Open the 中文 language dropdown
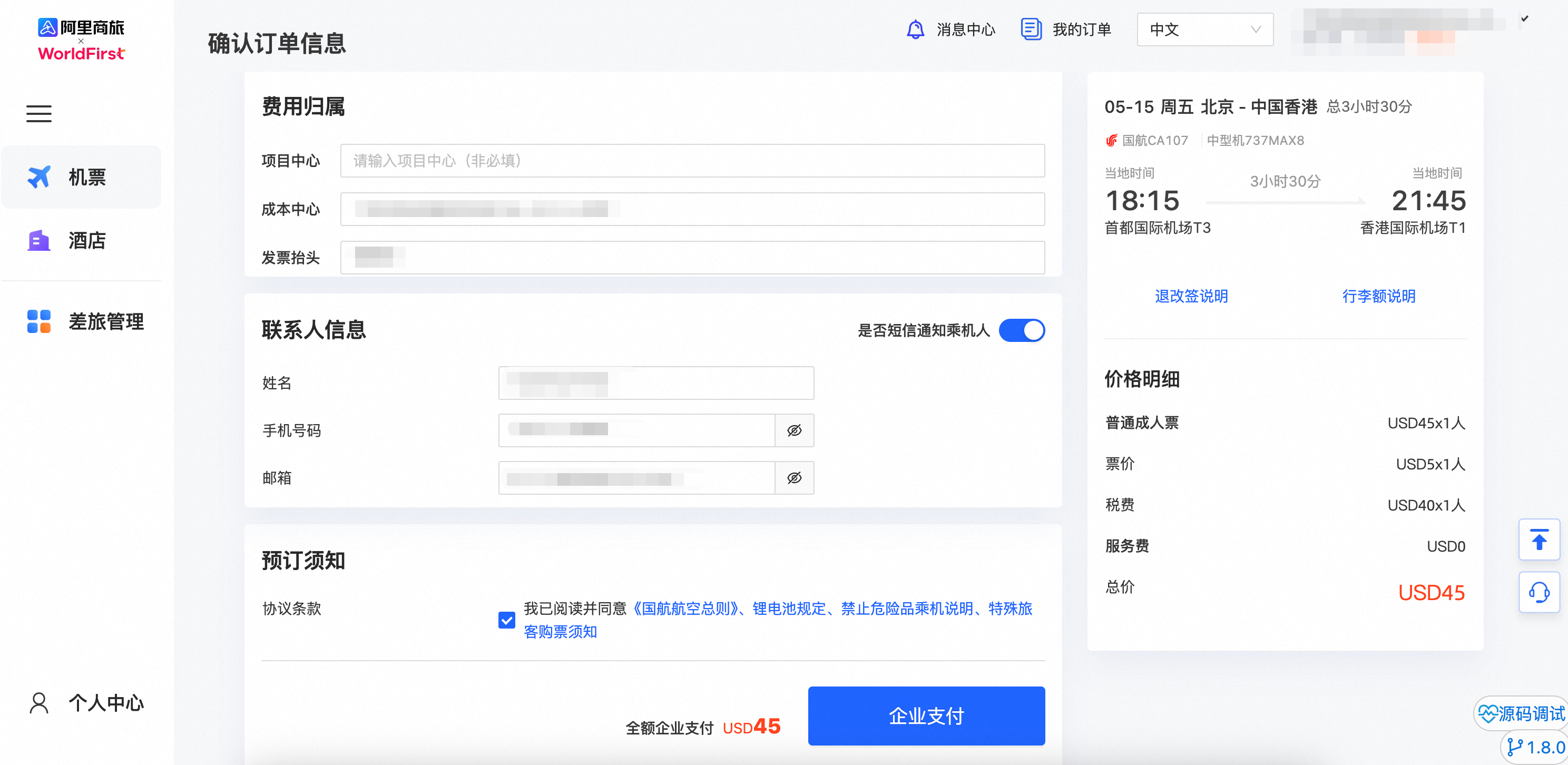 pos(1204,29)
